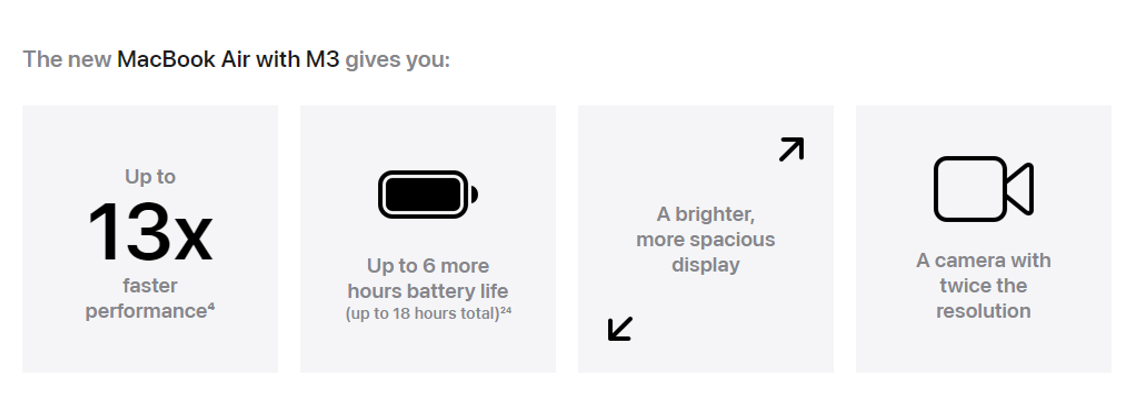Click the footnote 4 superscript after performance

pyautogui.click(x=211, y=305)
